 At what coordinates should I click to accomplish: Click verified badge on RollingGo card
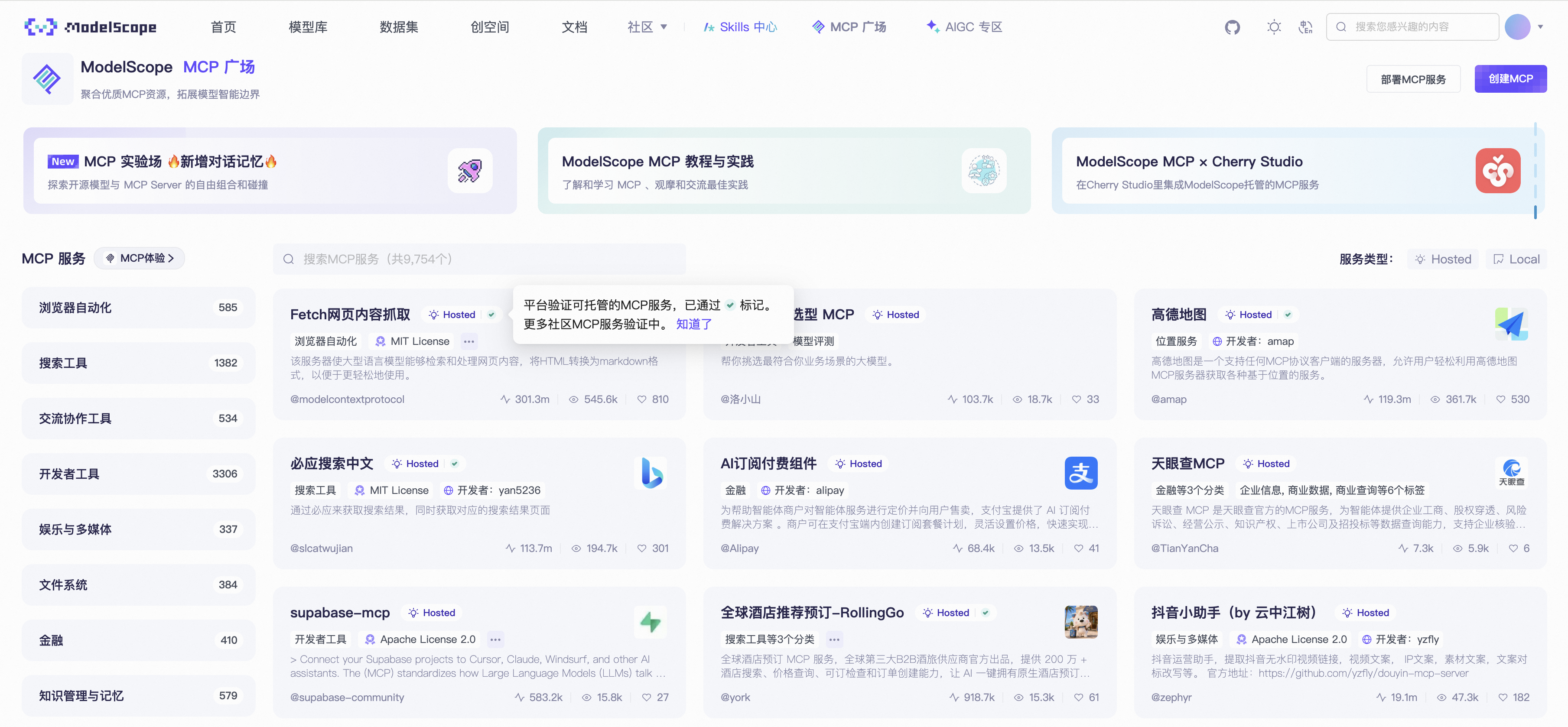pyautogui.click(x=985, y=613)
